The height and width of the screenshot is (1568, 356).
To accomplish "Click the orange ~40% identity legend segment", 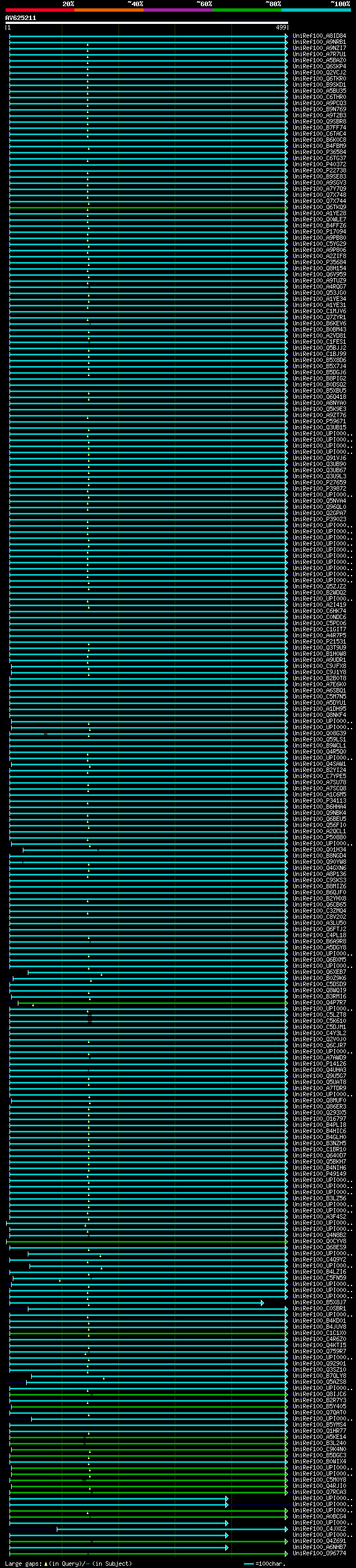I will [110, 10].
